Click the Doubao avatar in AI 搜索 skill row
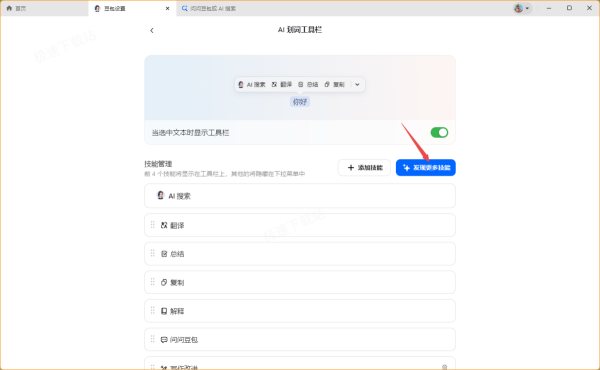 tap(161, 196)
